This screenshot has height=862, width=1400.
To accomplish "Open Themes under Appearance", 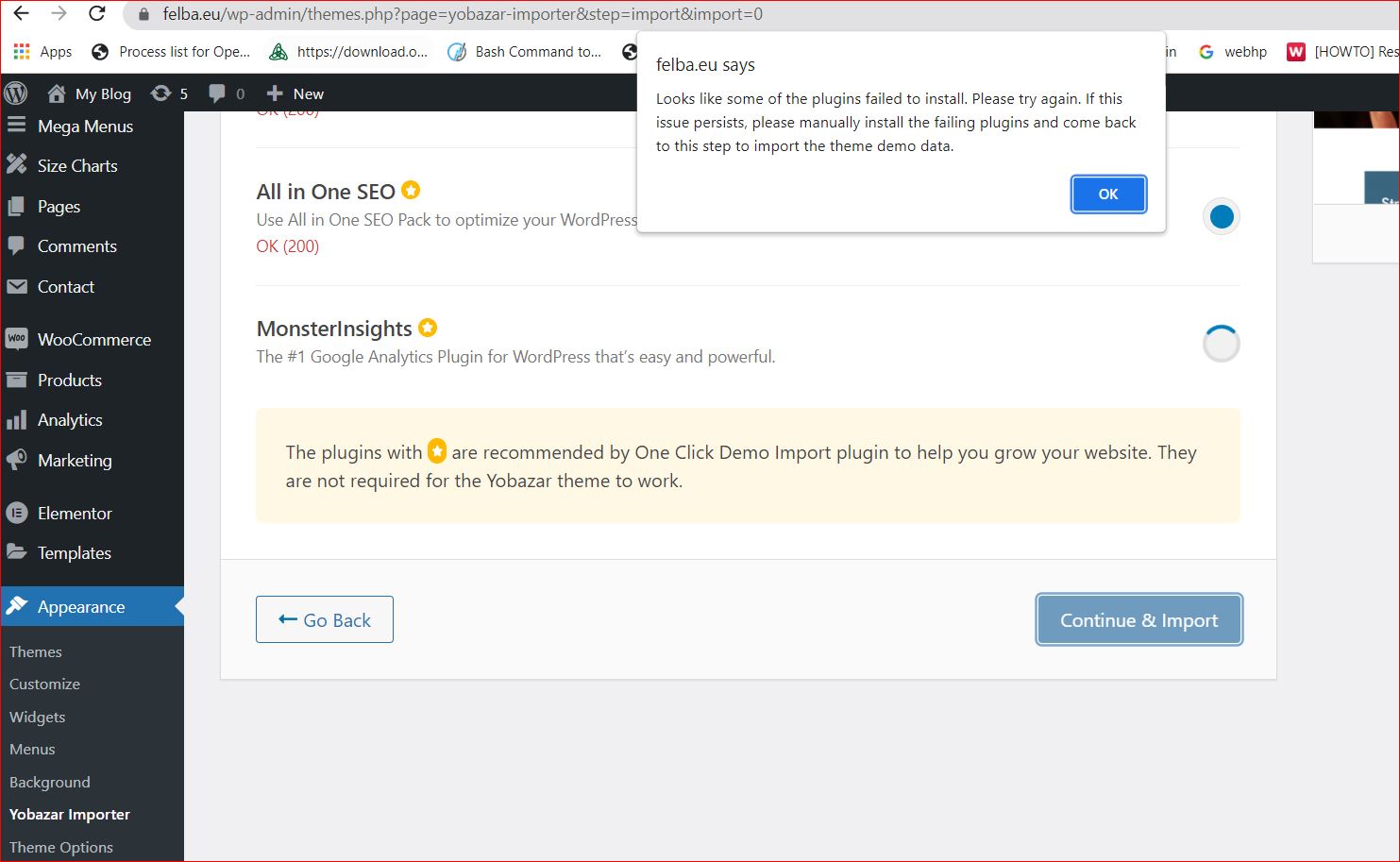I will [36, 652].
